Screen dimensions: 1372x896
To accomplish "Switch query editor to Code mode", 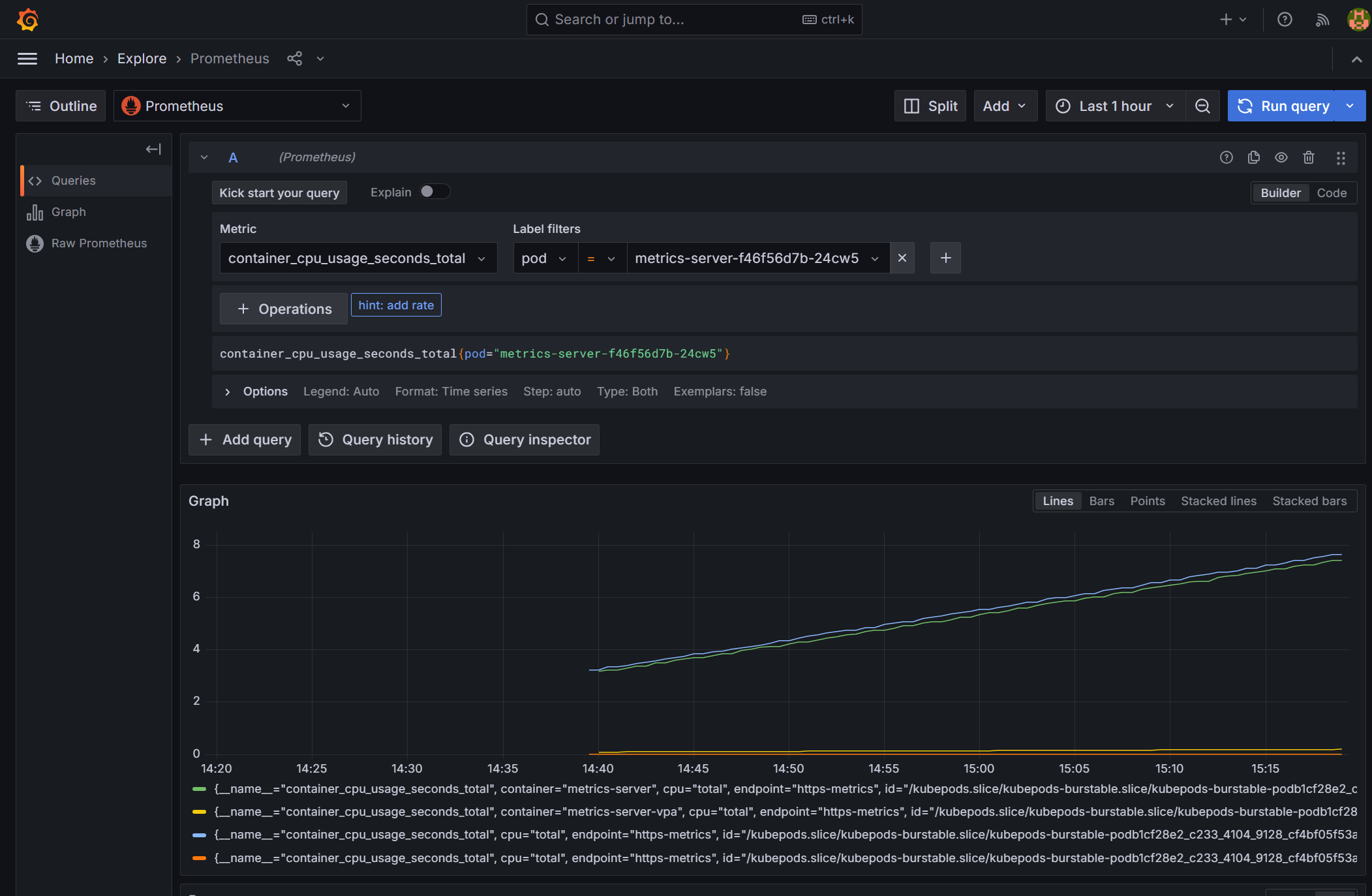I will [1331, 193].
